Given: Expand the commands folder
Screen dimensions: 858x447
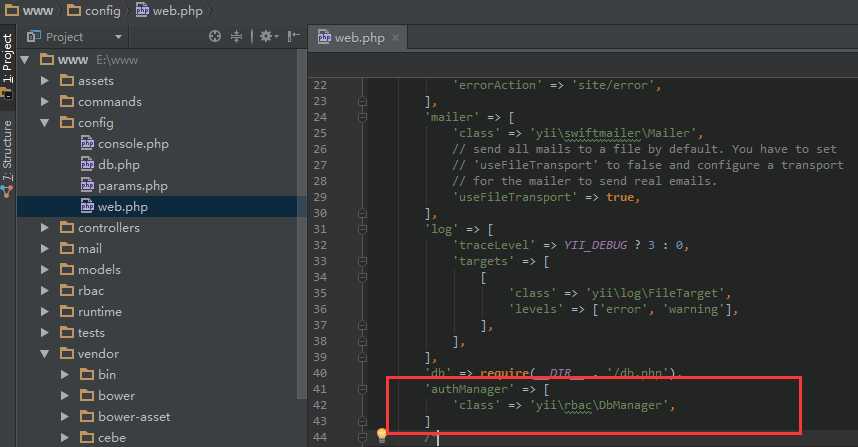Looking at the screenshot, I should click(x=45, y=102).
